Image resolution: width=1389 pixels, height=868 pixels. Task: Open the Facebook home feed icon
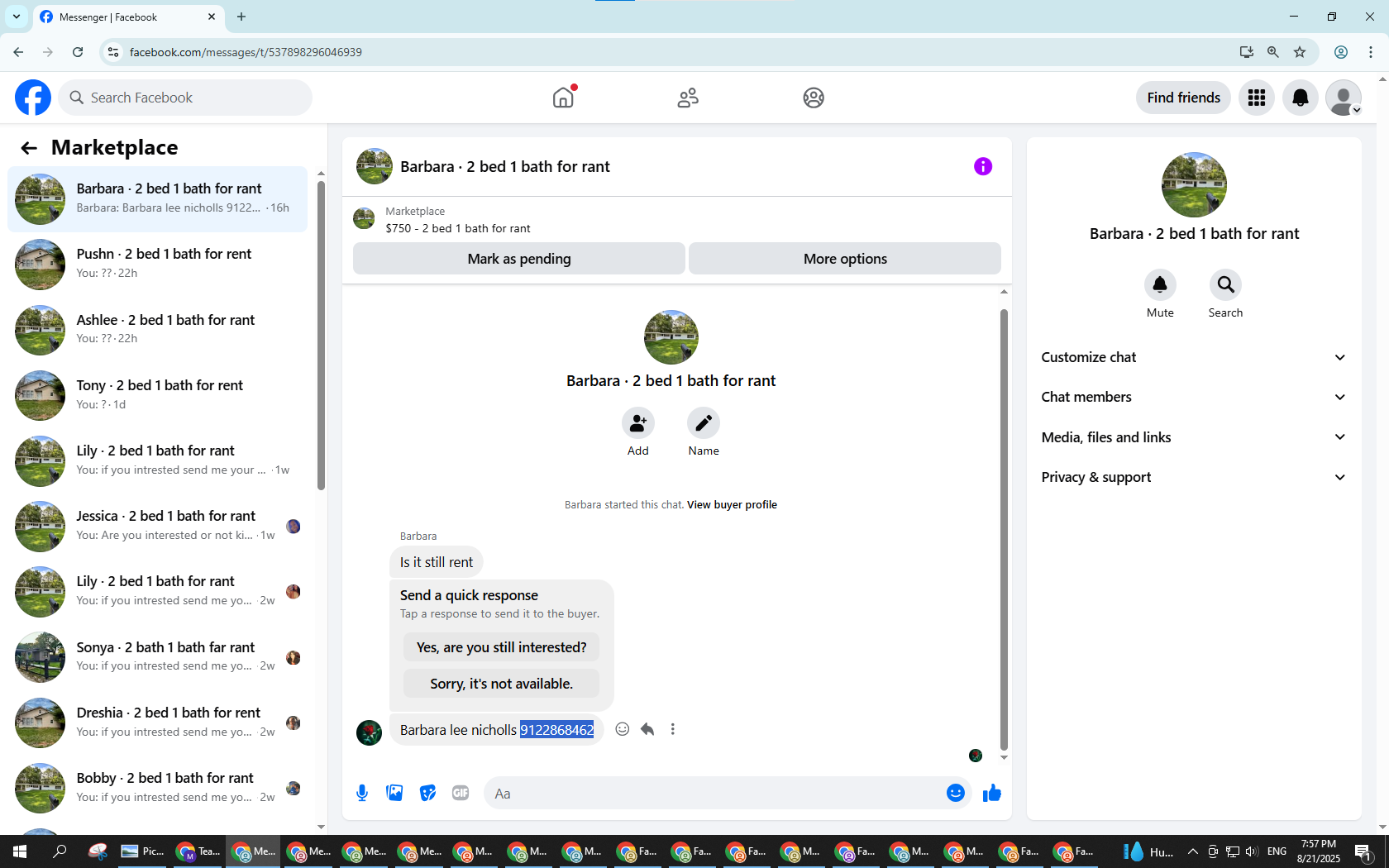(x=563, y=98)
